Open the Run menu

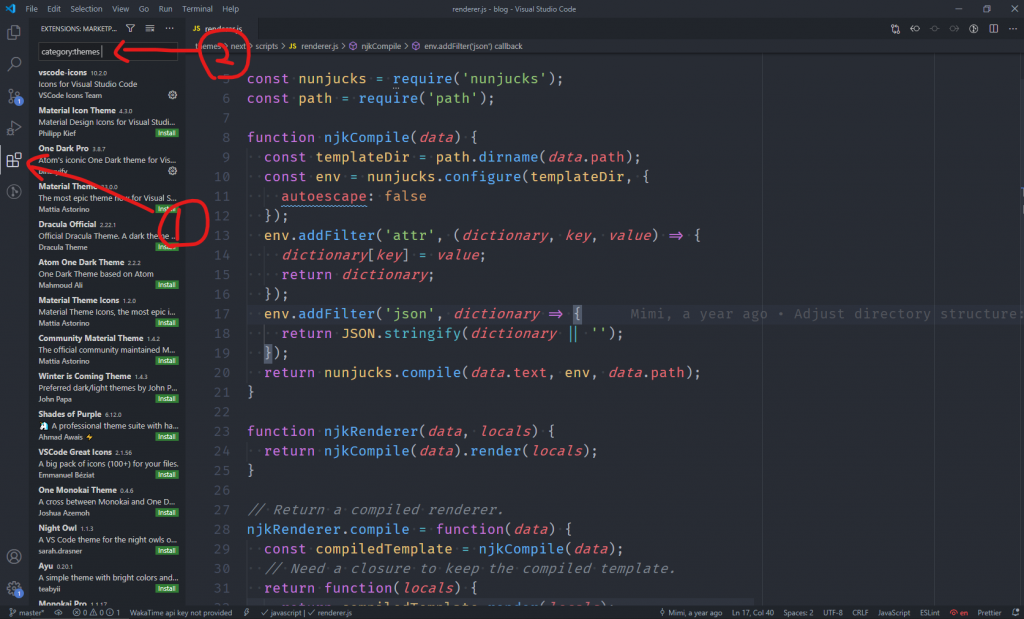pyautogui.click(x=165, y=9)
